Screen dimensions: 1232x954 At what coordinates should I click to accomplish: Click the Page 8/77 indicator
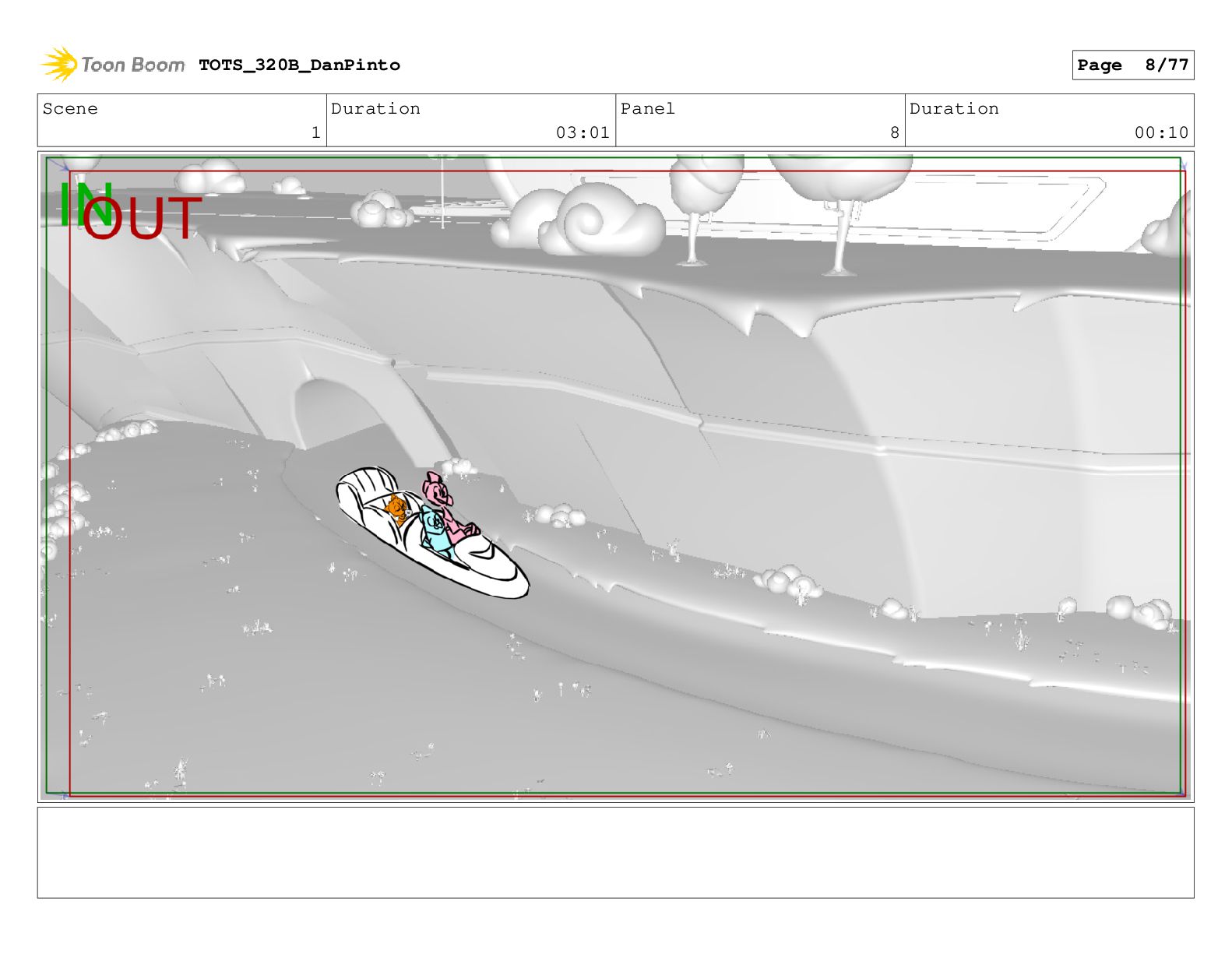click(1132, 65)
